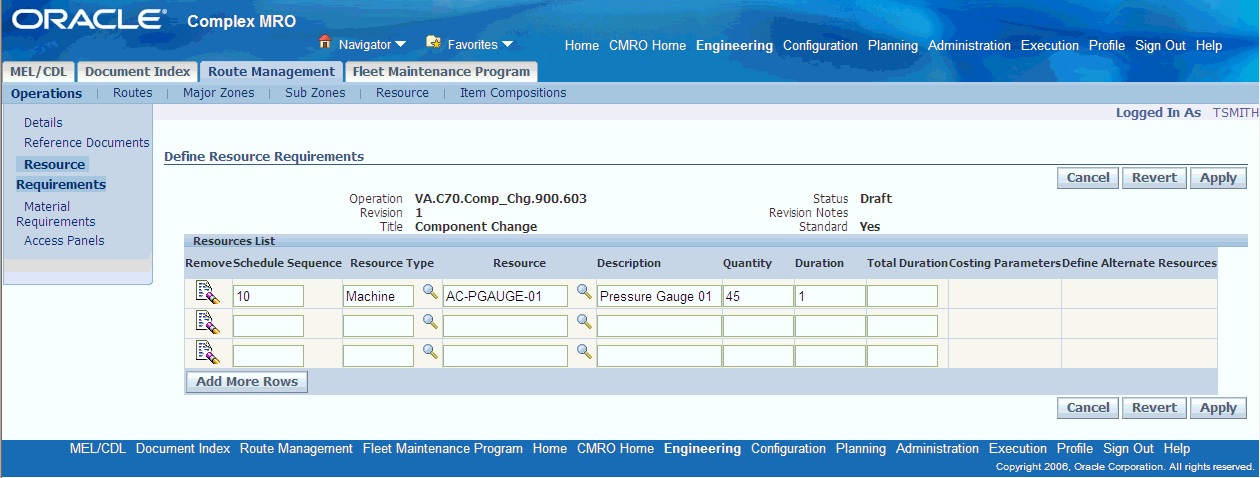Open Help in the top header
The image size is (1260, 478).
[1209, 45]
